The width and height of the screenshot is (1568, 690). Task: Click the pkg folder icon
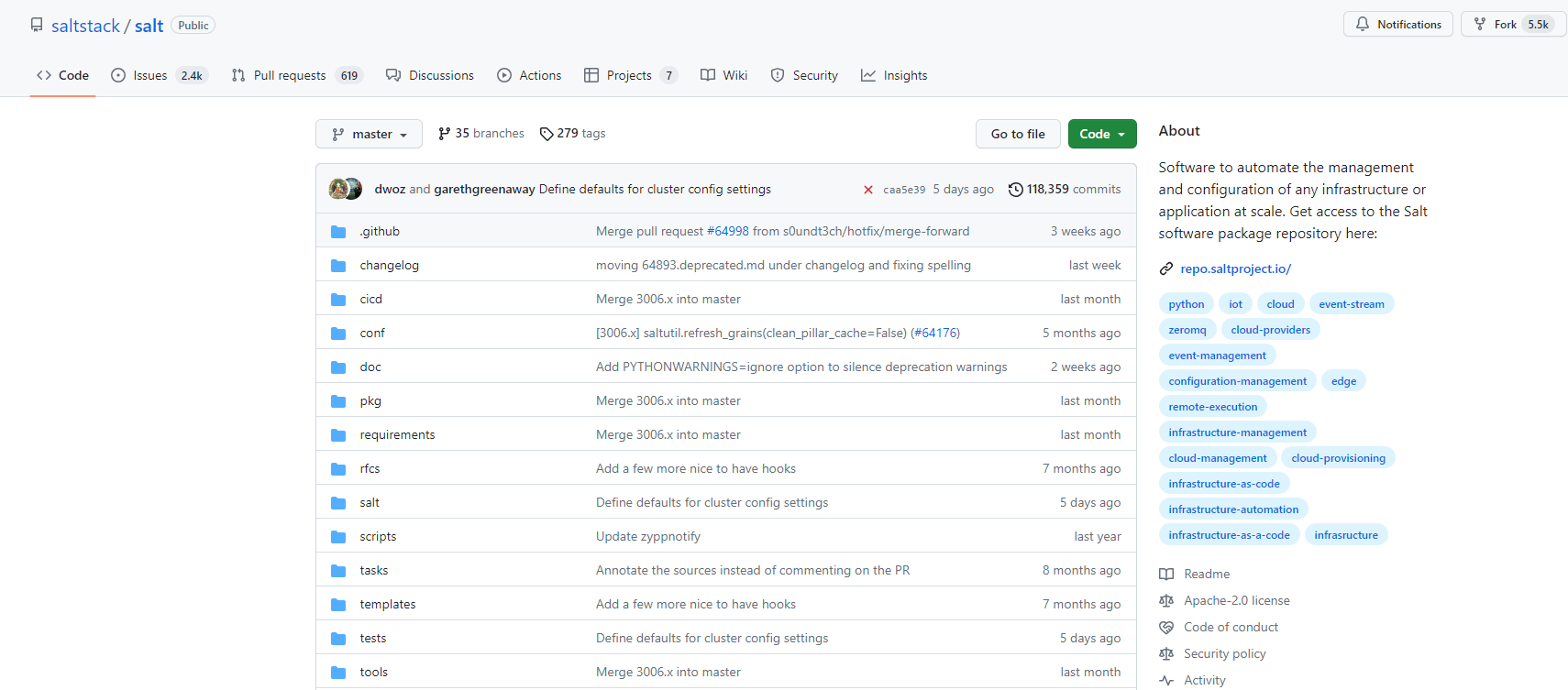(338, 401)
